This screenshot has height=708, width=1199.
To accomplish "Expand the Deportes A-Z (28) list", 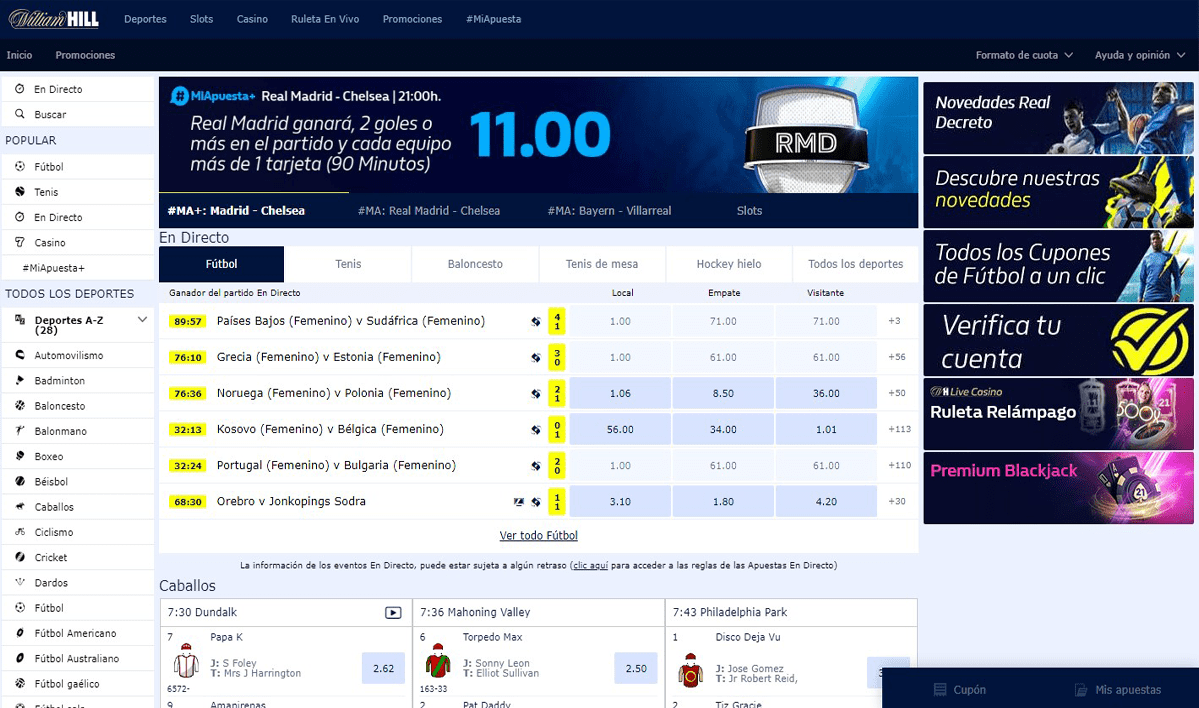I will click(142, 320).
